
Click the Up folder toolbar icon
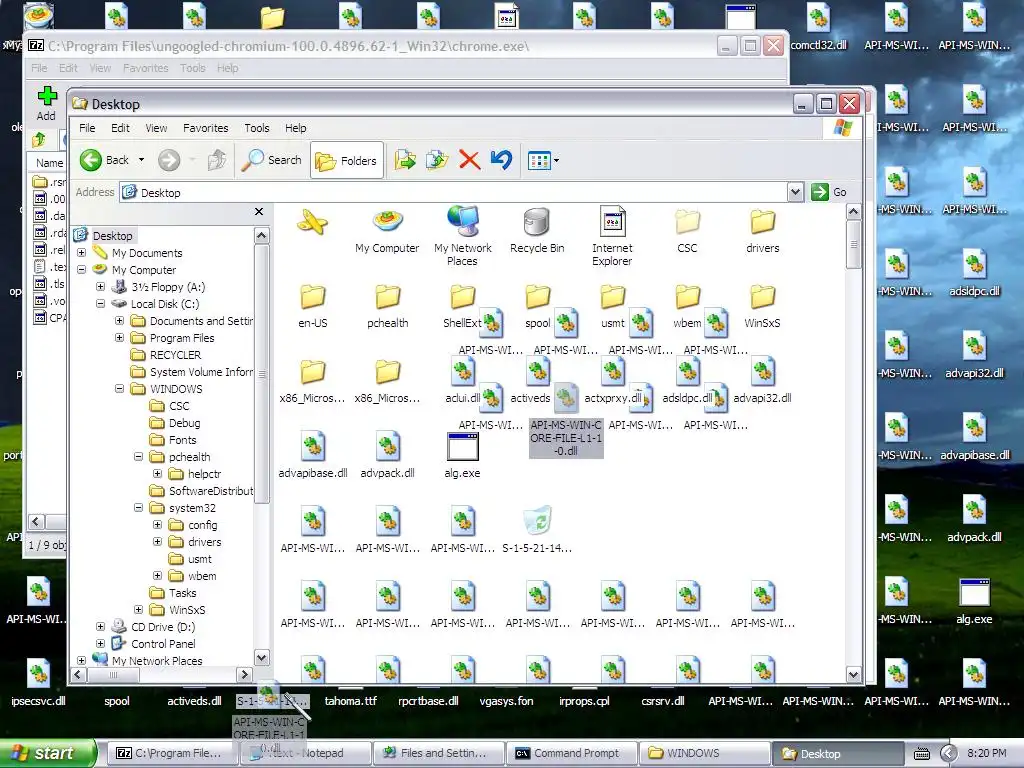217,160
